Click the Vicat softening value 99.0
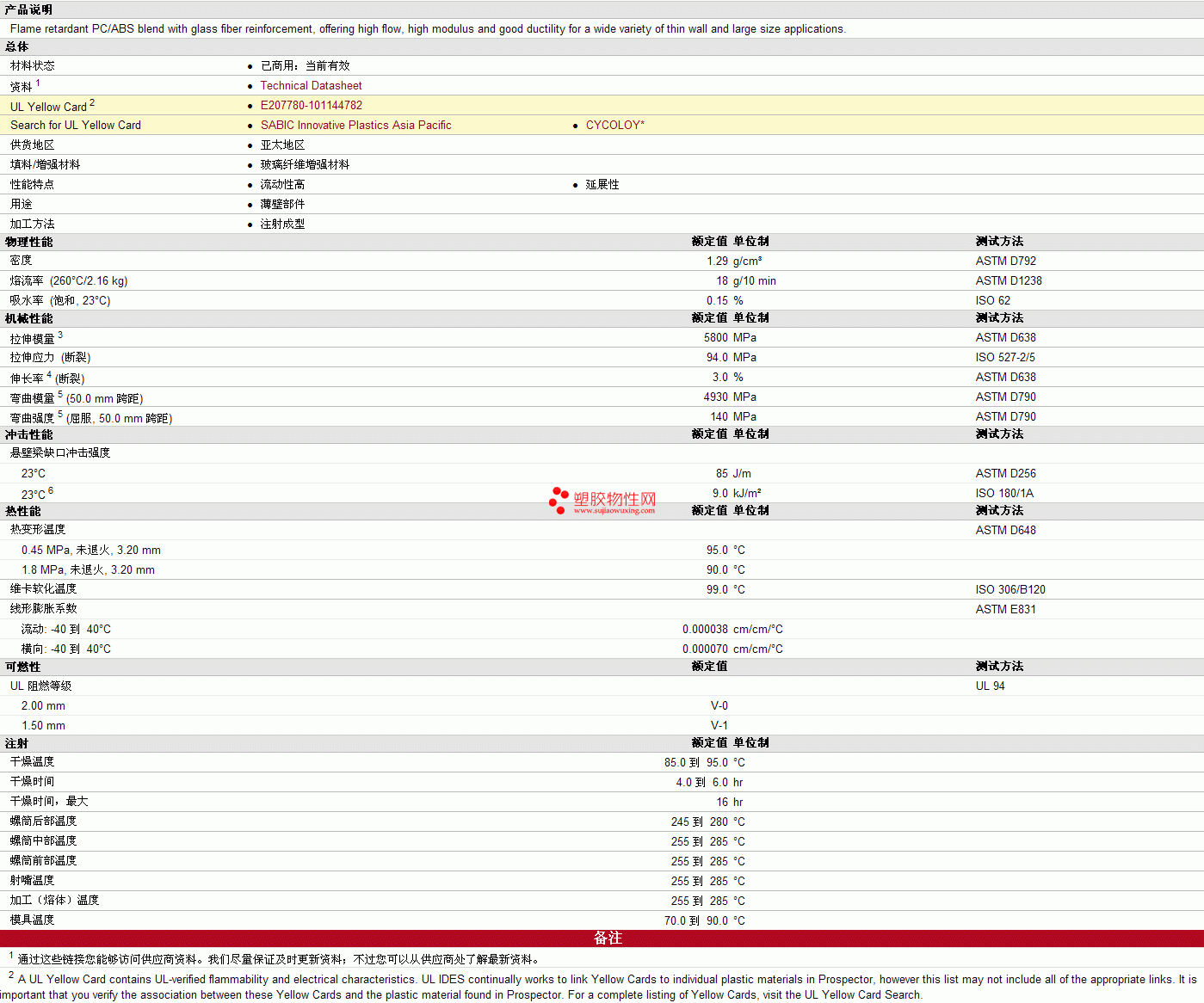Image resolution: width=1204 pixels, height=1003 pixels. pos(718,589)
